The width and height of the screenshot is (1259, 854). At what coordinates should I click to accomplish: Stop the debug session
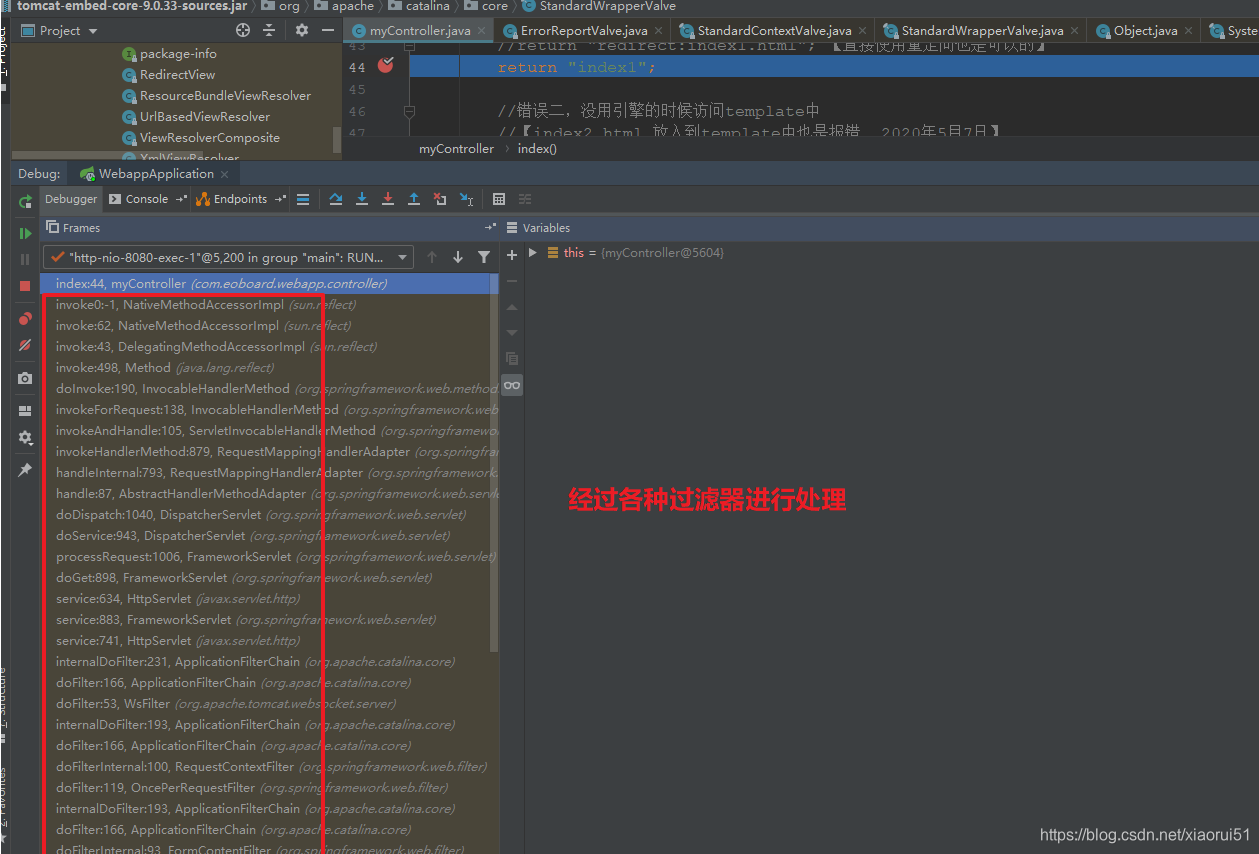25,286
